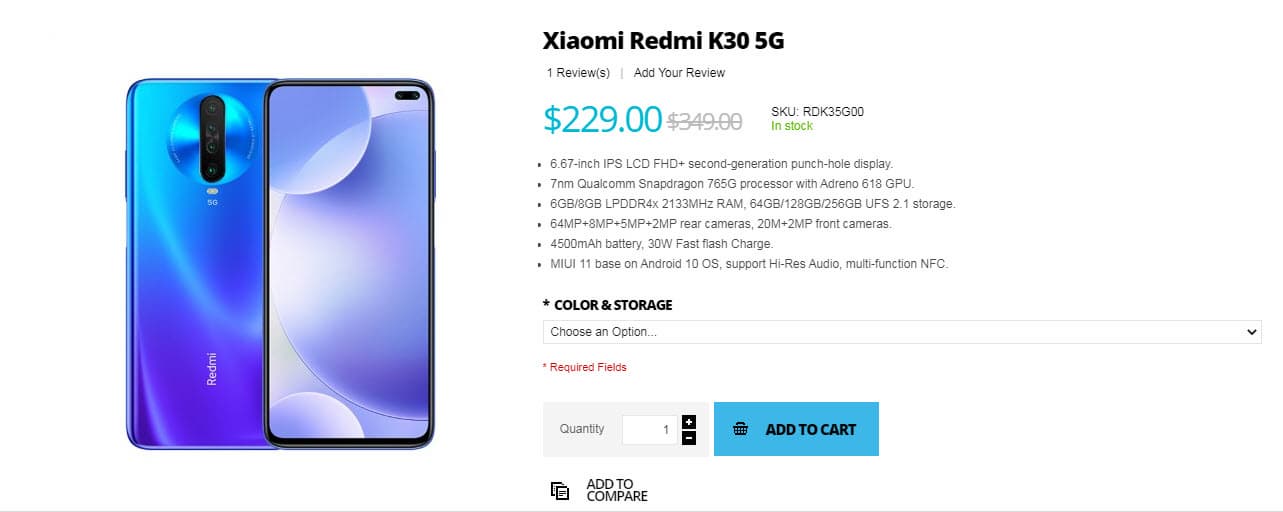Screen dimensions: 1283x512
Task: Click the chevron arrow of Choose an Option
Action: 1252,331
